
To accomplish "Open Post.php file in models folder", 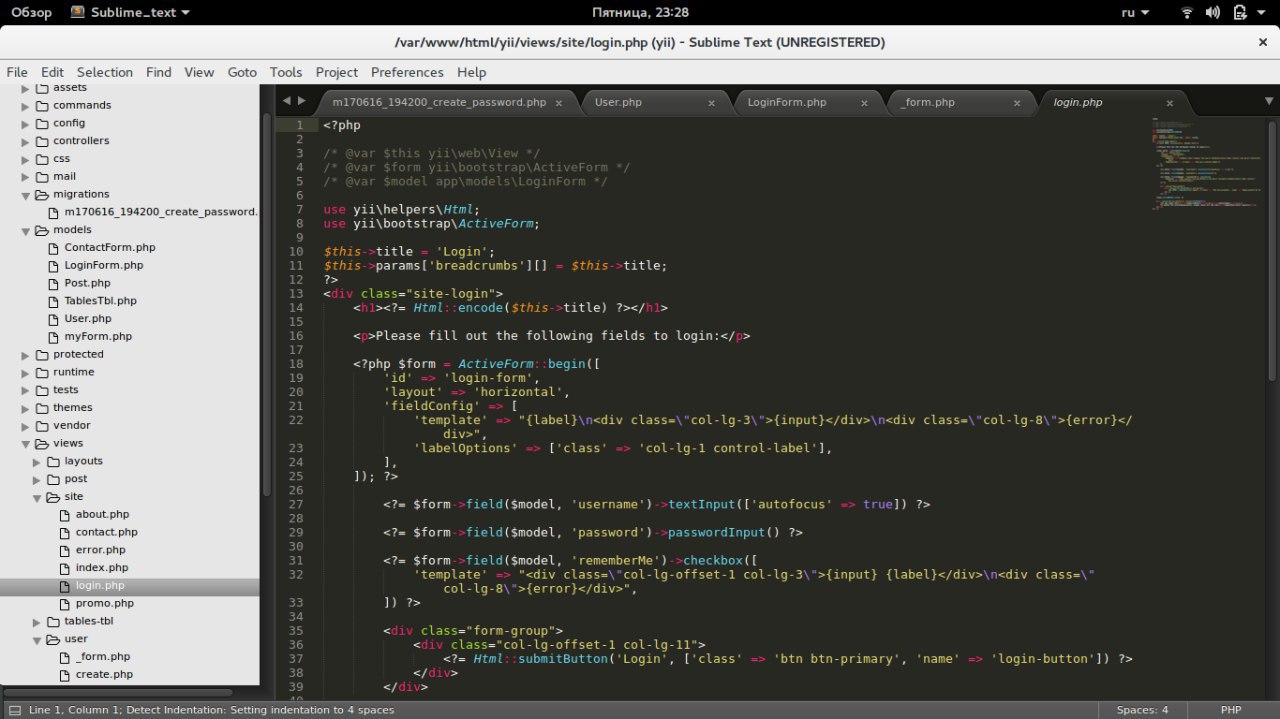I will coord(87,283).
